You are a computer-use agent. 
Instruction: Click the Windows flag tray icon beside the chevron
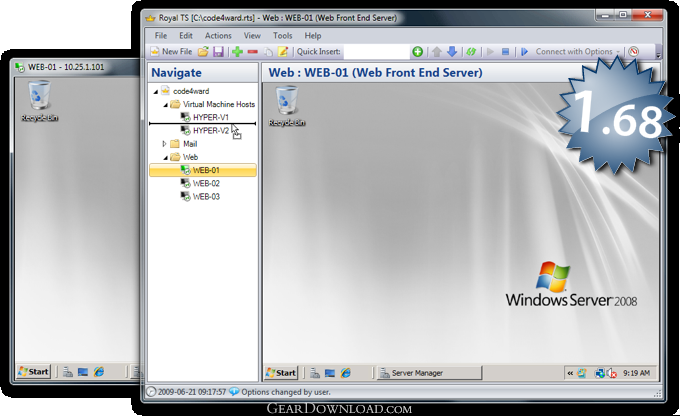(x=582, y=373)
